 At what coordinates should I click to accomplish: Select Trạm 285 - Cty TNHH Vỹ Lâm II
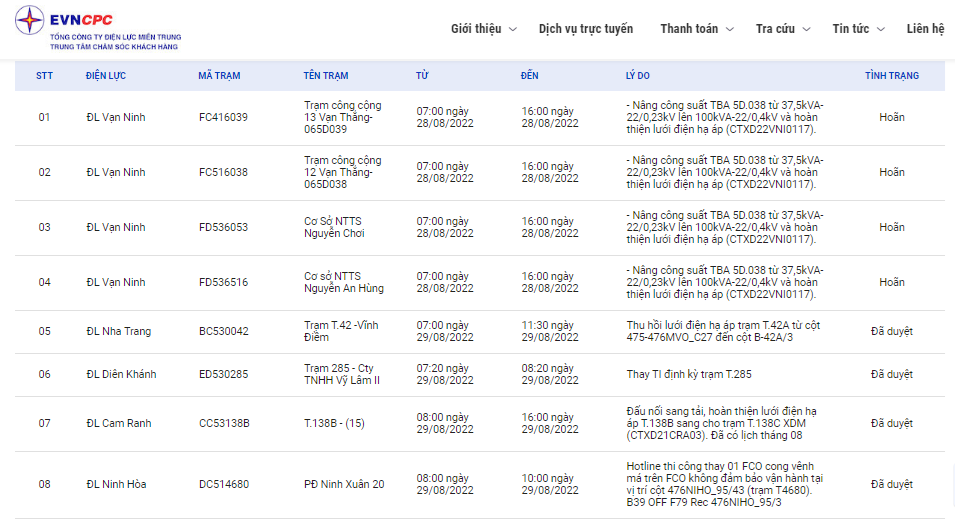[x=341, y=374]
